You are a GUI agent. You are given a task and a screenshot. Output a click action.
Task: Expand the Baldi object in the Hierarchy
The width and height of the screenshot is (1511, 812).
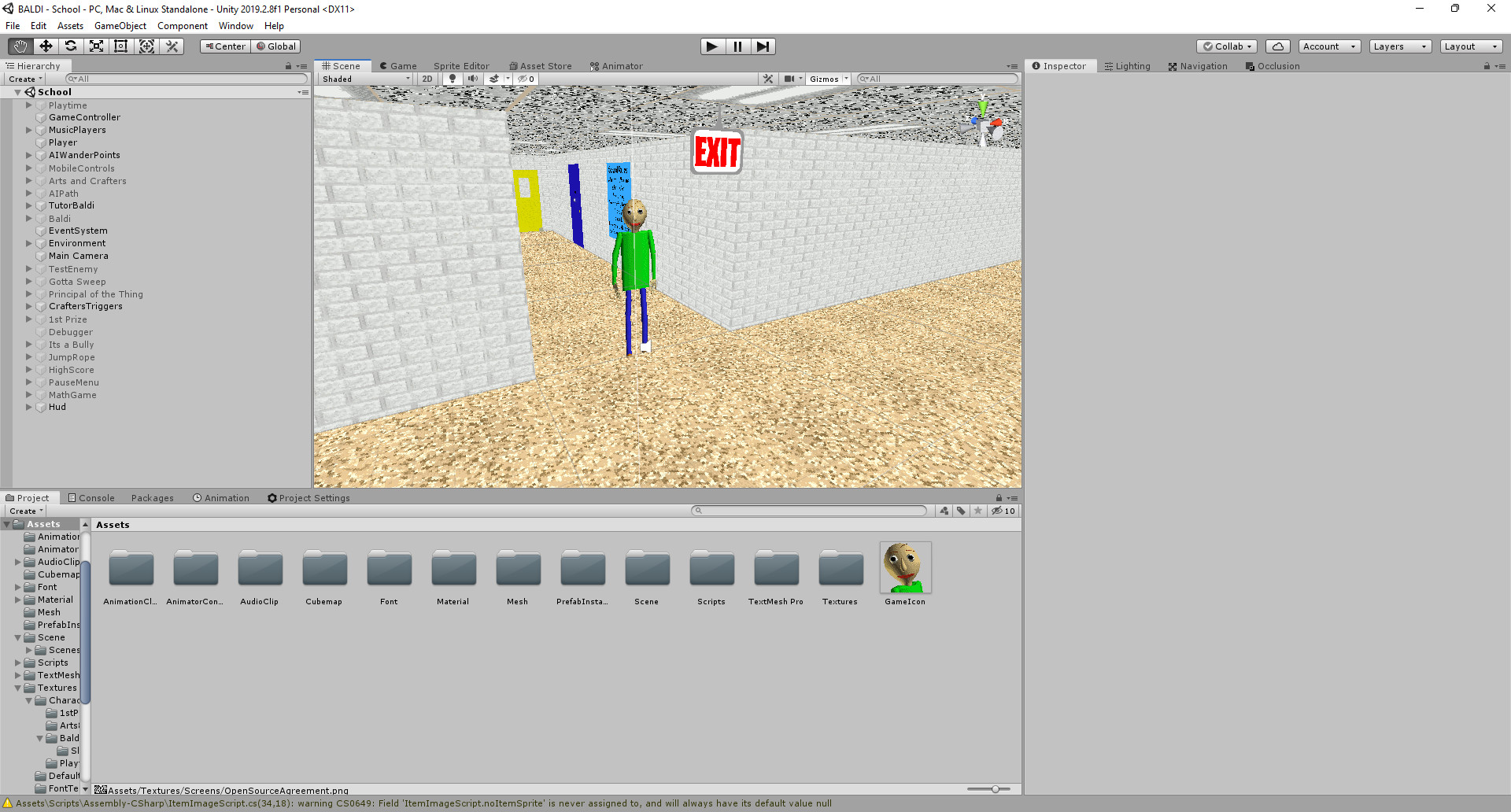pyautogui.click(x=30, y=219)
